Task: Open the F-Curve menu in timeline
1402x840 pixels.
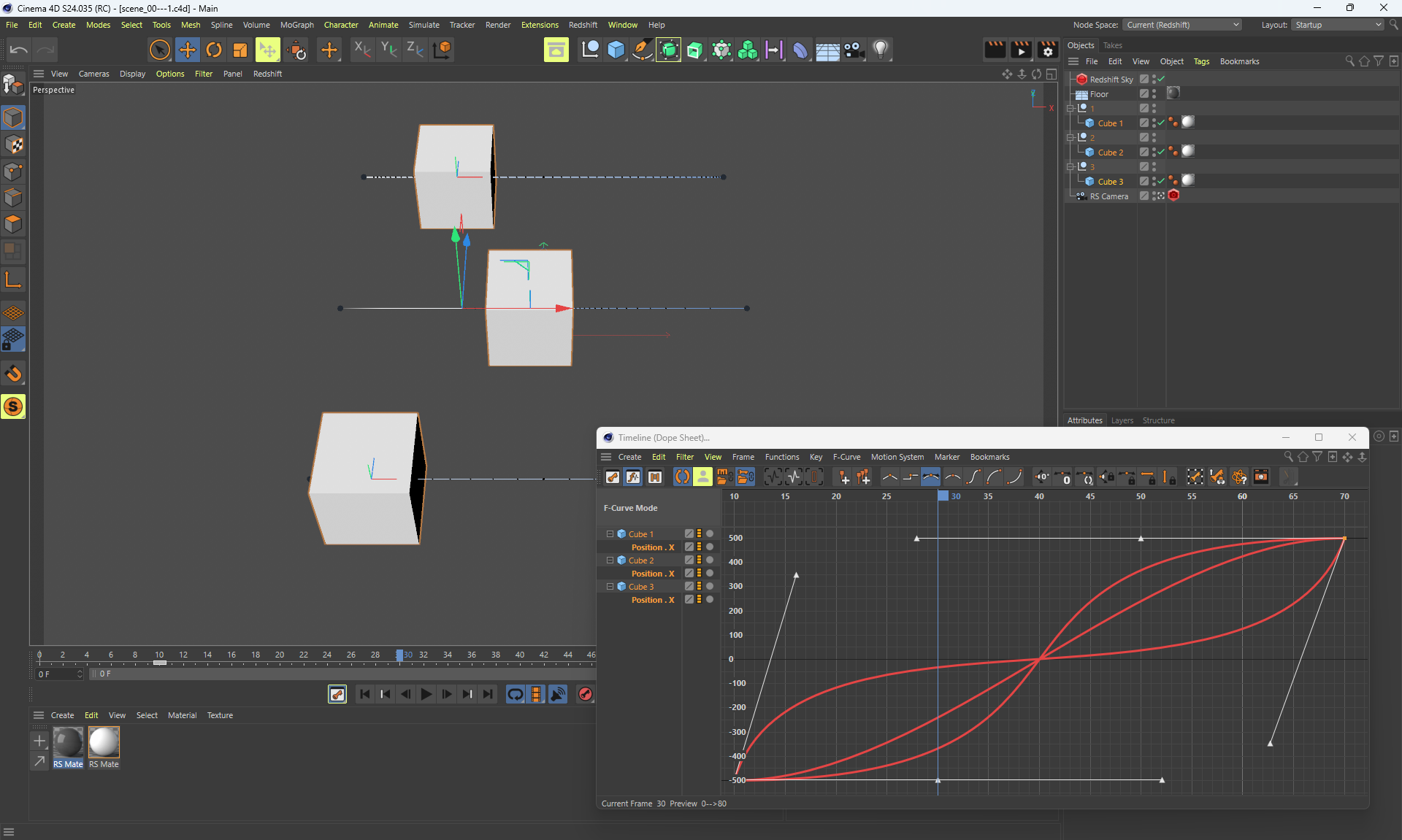Action: pyautogui.click(x=846, y=457)
